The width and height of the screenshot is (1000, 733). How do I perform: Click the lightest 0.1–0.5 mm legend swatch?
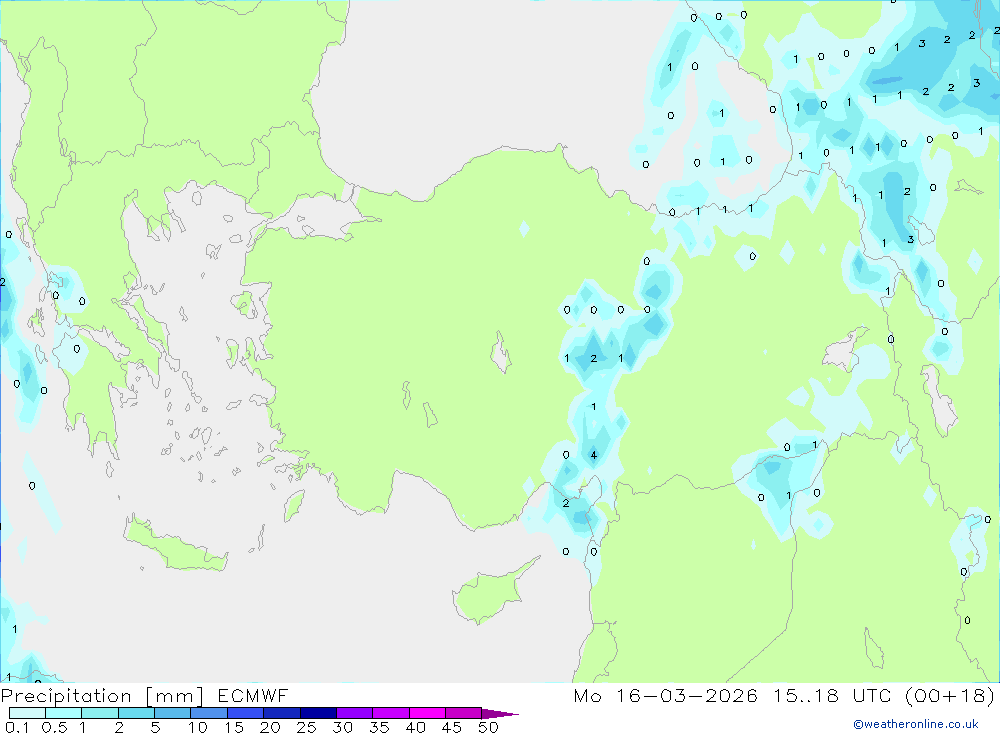(27, 713)
